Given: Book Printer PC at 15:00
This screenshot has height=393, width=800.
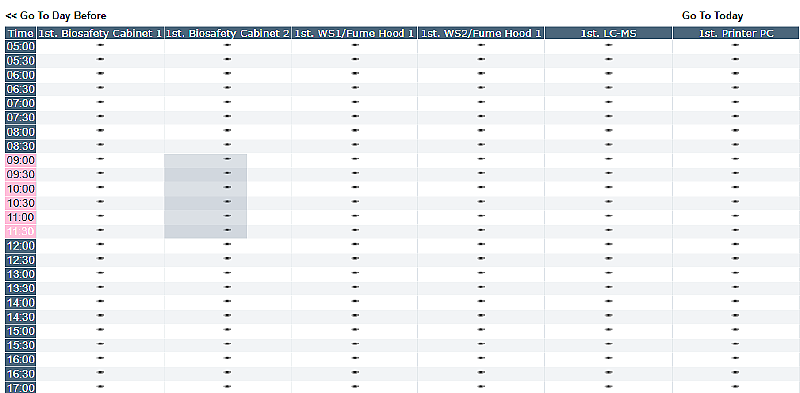Looking at the screenshot, I should pyautogui.click(x=735, y=330).
